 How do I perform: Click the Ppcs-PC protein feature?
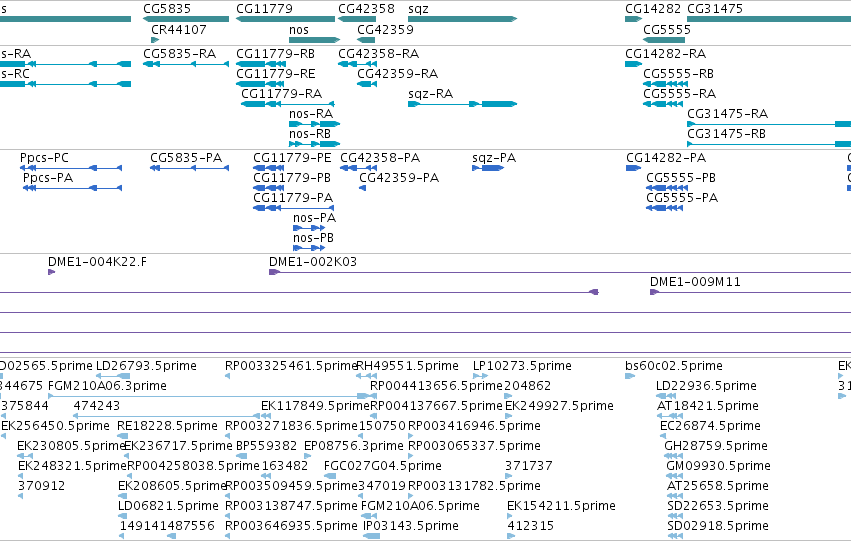point(71,168)
